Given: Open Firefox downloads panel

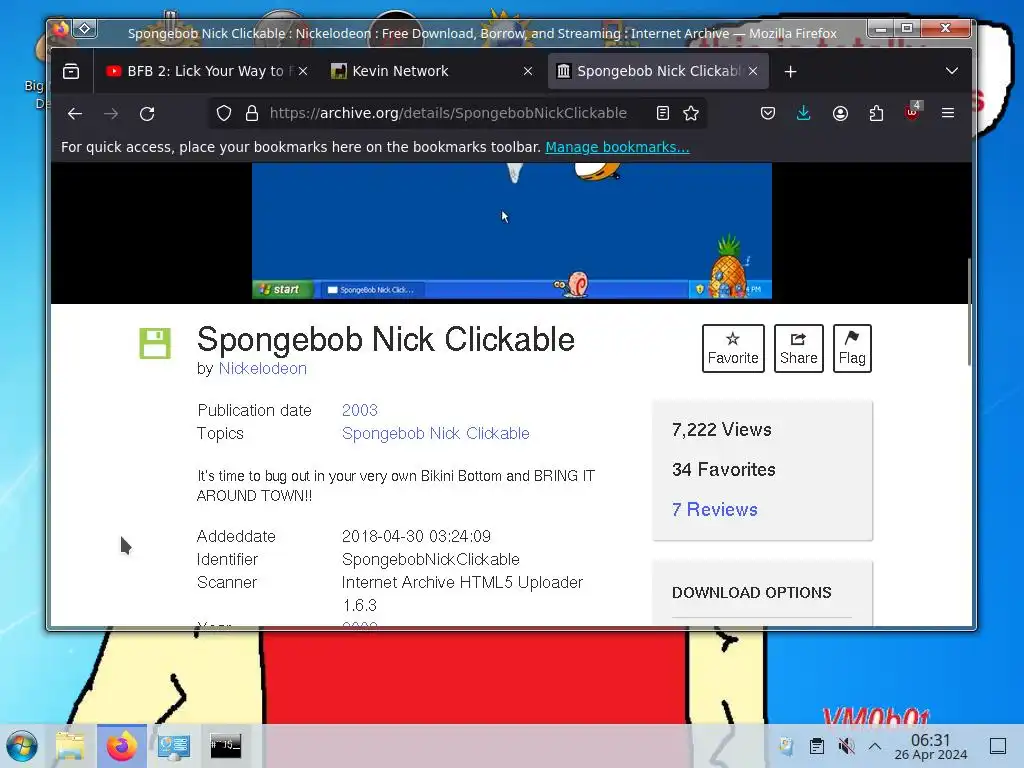Looking at the screenshot, I should pos(804,114).
